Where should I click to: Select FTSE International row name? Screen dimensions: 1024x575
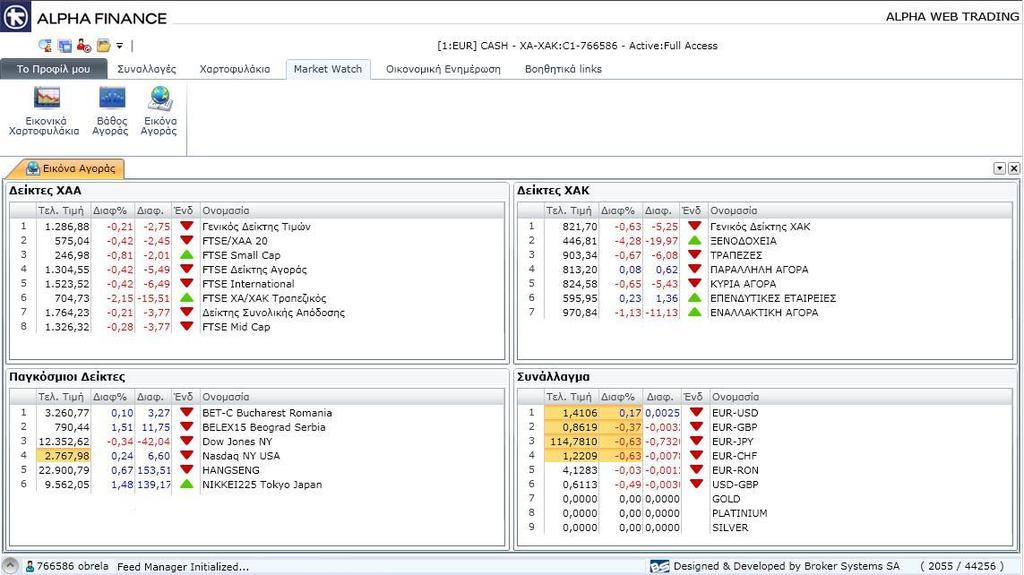[x=248, y=284]
